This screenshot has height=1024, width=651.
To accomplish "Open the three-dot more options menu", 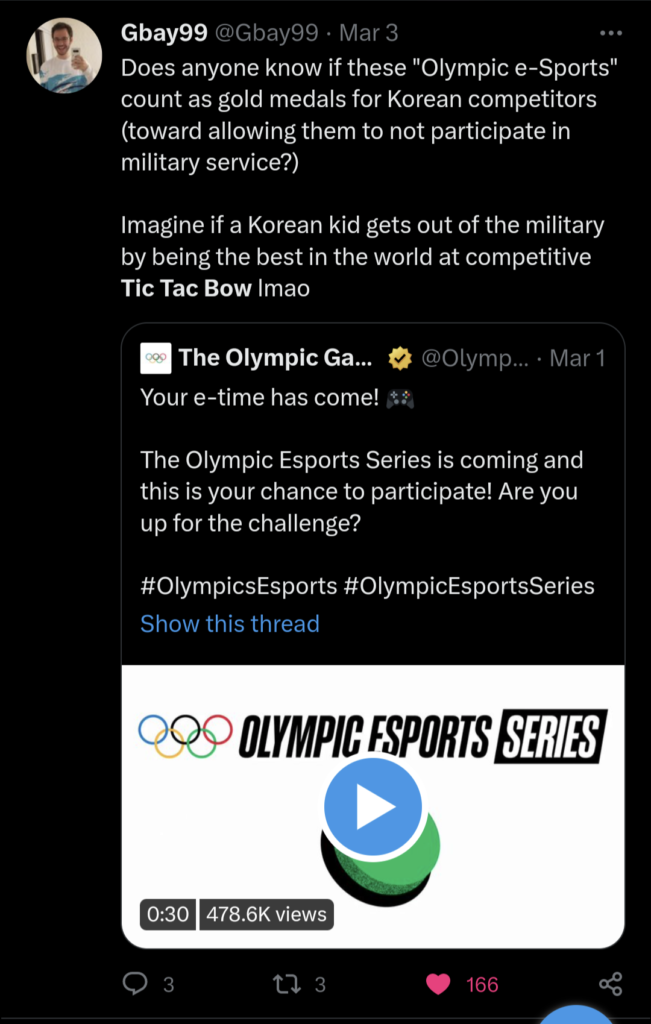I will tap(612, 34).
